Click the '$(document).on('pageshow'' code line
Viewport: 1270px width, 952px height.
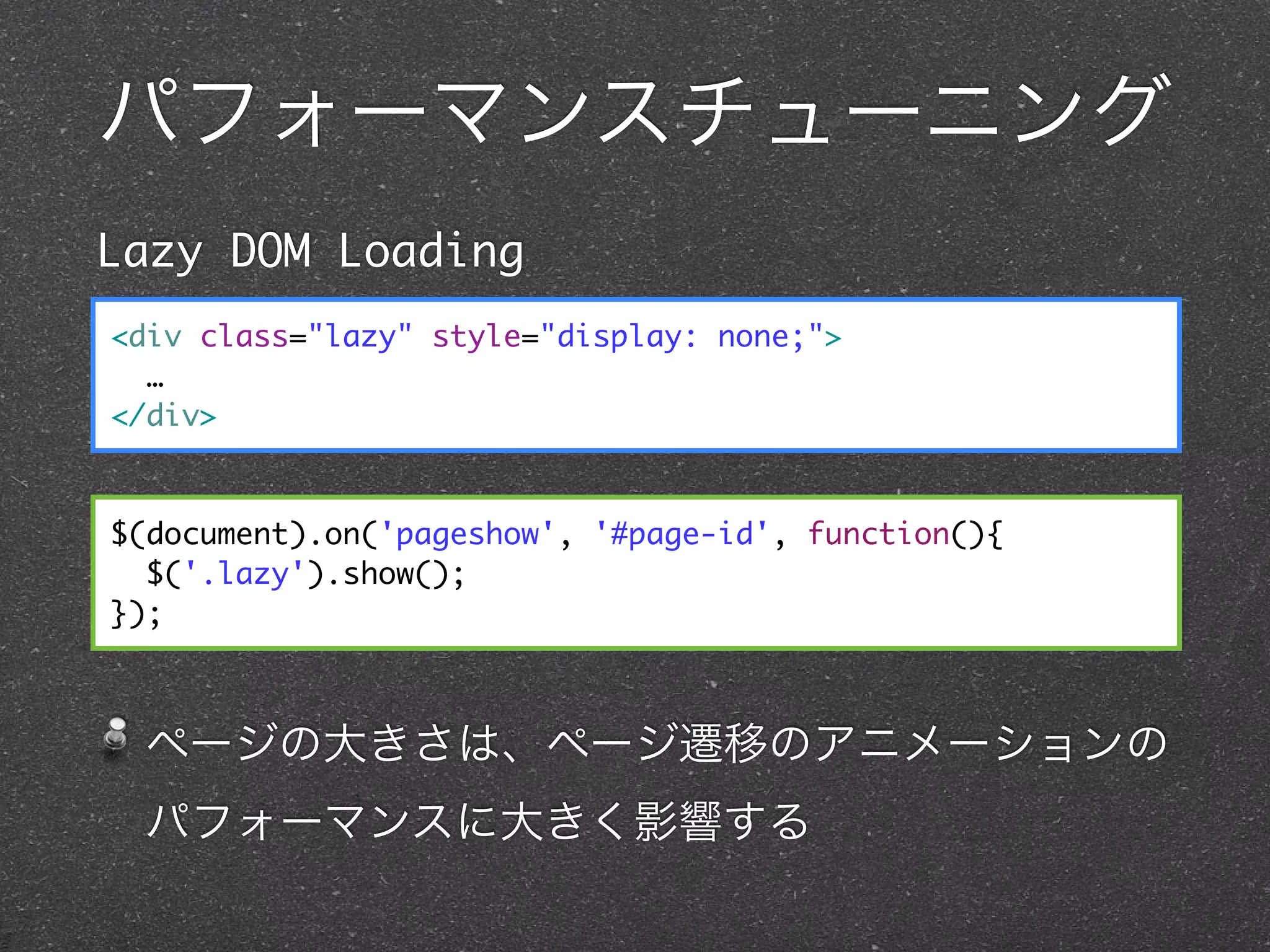point(556,534)
